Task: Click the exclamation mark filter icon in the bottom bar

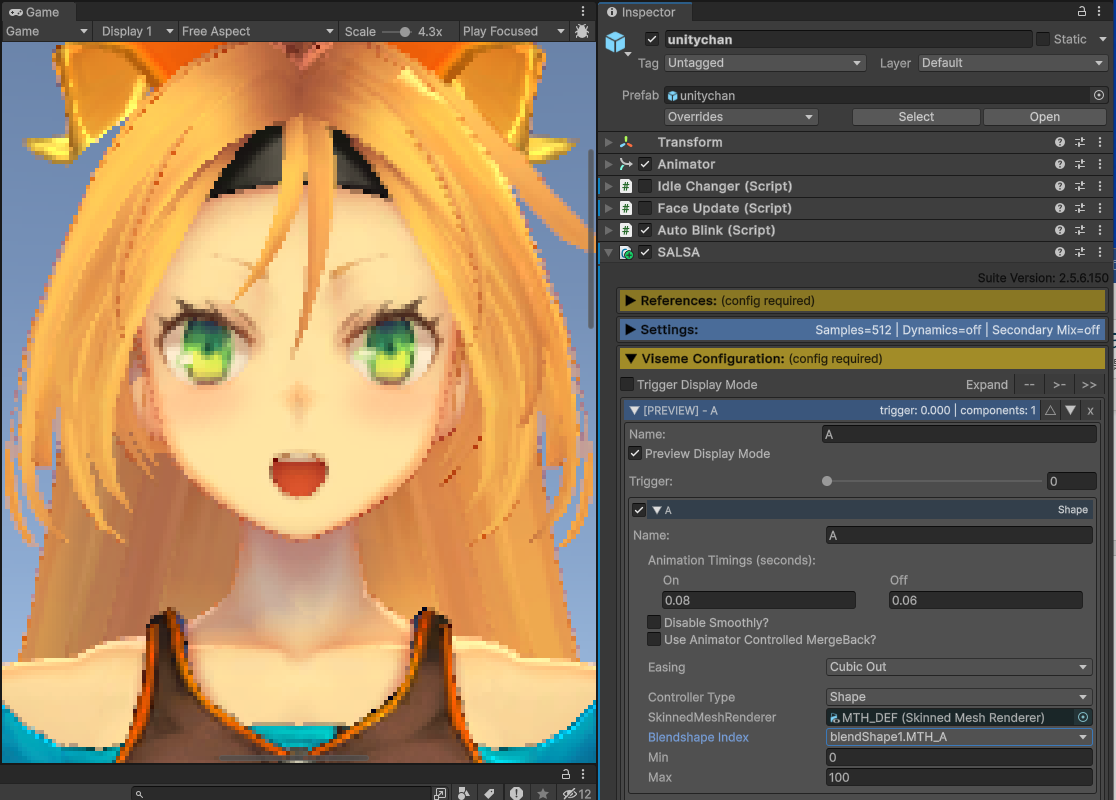Action: [x=516, y=793]
